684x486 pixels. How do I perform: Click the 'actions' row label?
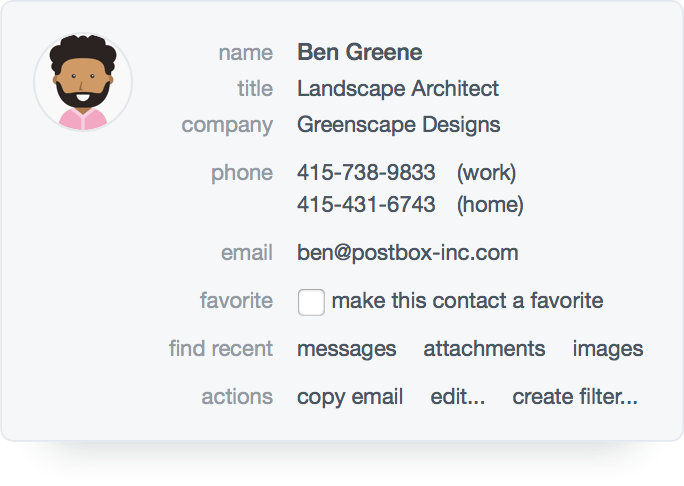tap(237, 397)
